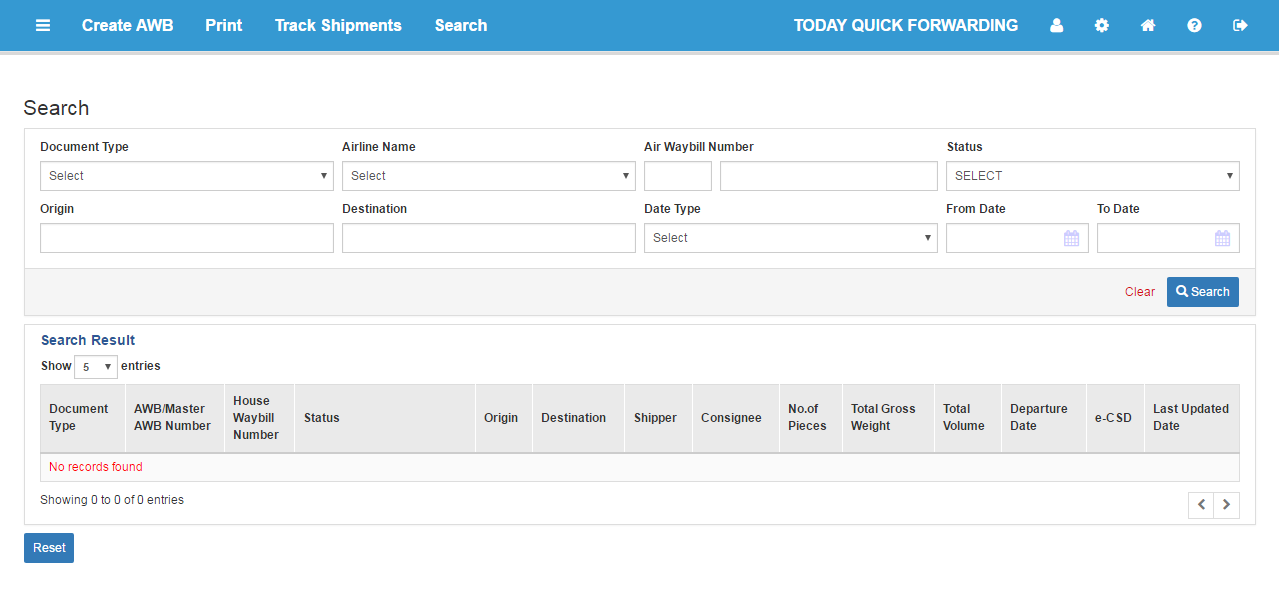
Task: Open Create AWB menu item
Action: point(127,25)
